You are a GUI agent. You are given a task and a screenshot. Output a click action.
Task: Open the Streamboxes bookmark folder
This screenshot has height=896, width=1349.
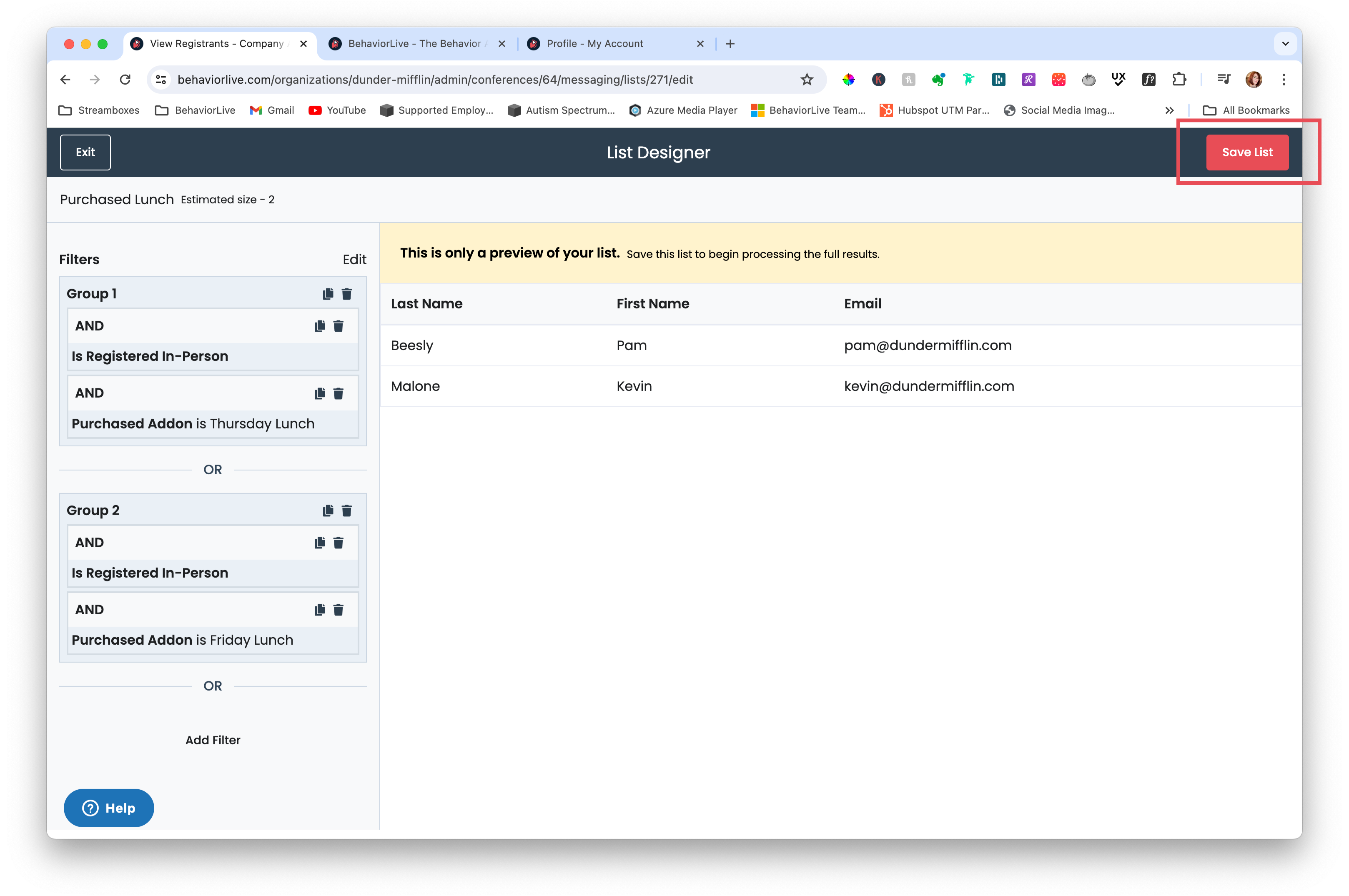[99, 110]
